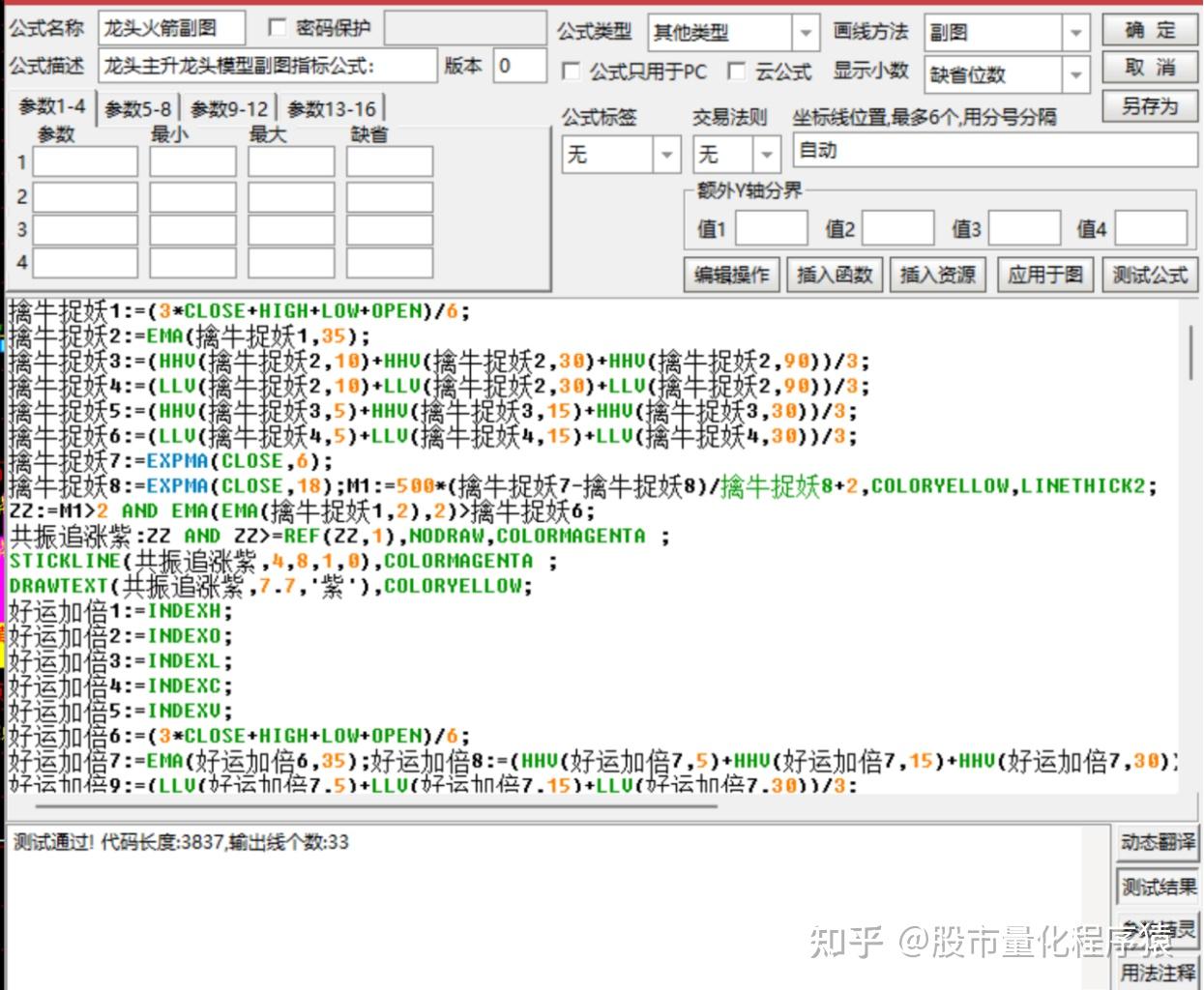Viewport: 1204px width, 990px height.
Task: Enable 公式只用于PC checkbox
Action: tap(572, 71)
